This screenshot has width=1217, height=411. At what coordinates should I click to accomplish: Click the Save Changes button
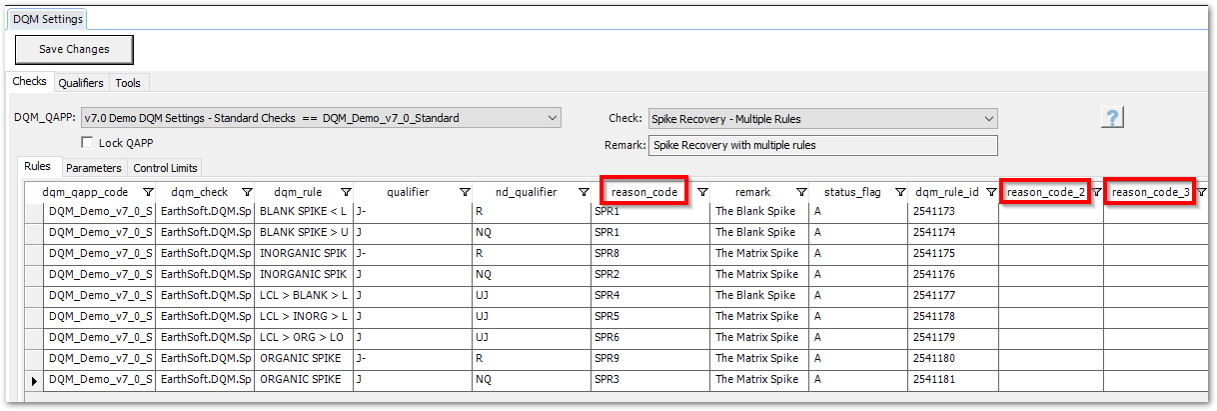74,49
